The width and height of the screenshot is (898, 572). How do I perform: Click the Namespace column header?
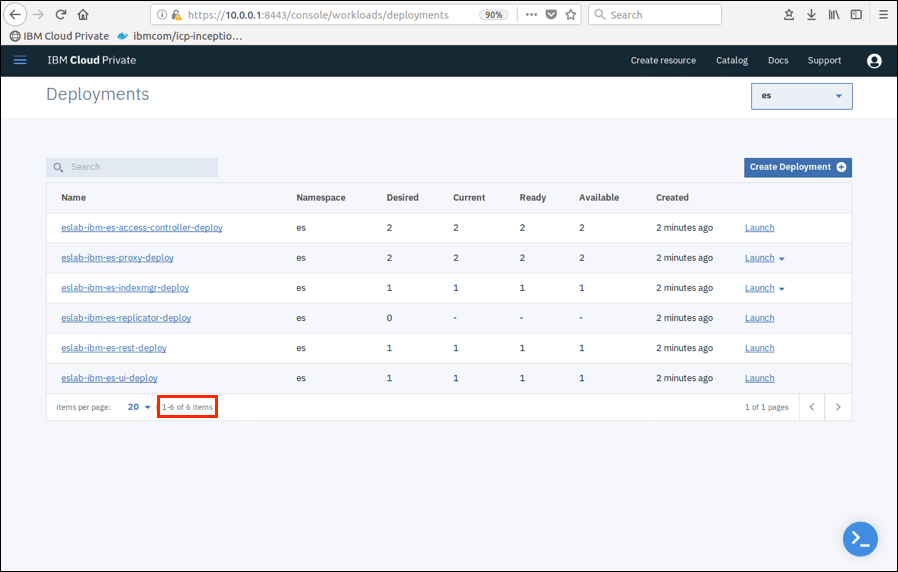coord(321,198)
